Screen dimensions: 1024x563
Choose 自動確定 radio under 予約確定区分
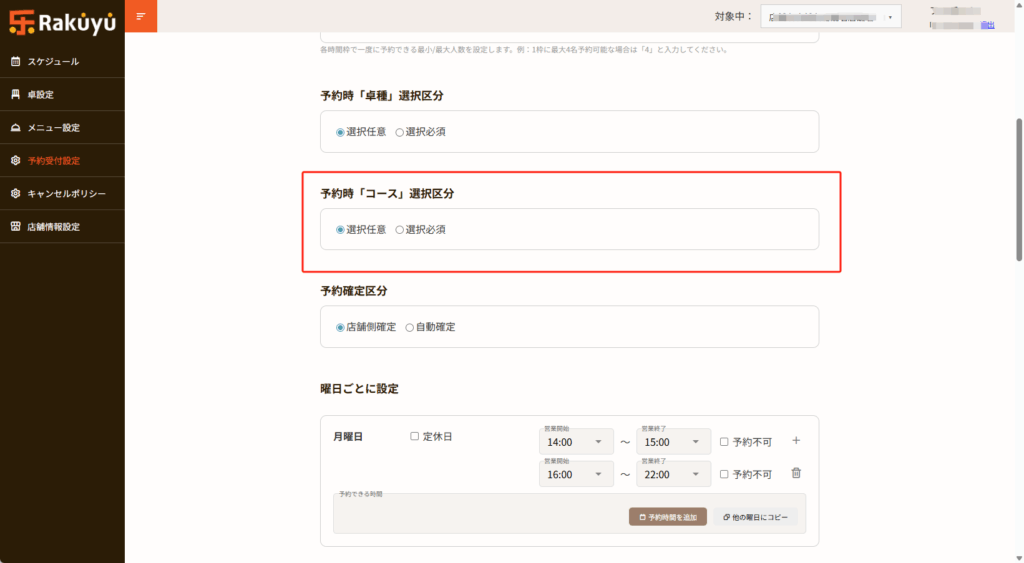[x=410, y=327]
